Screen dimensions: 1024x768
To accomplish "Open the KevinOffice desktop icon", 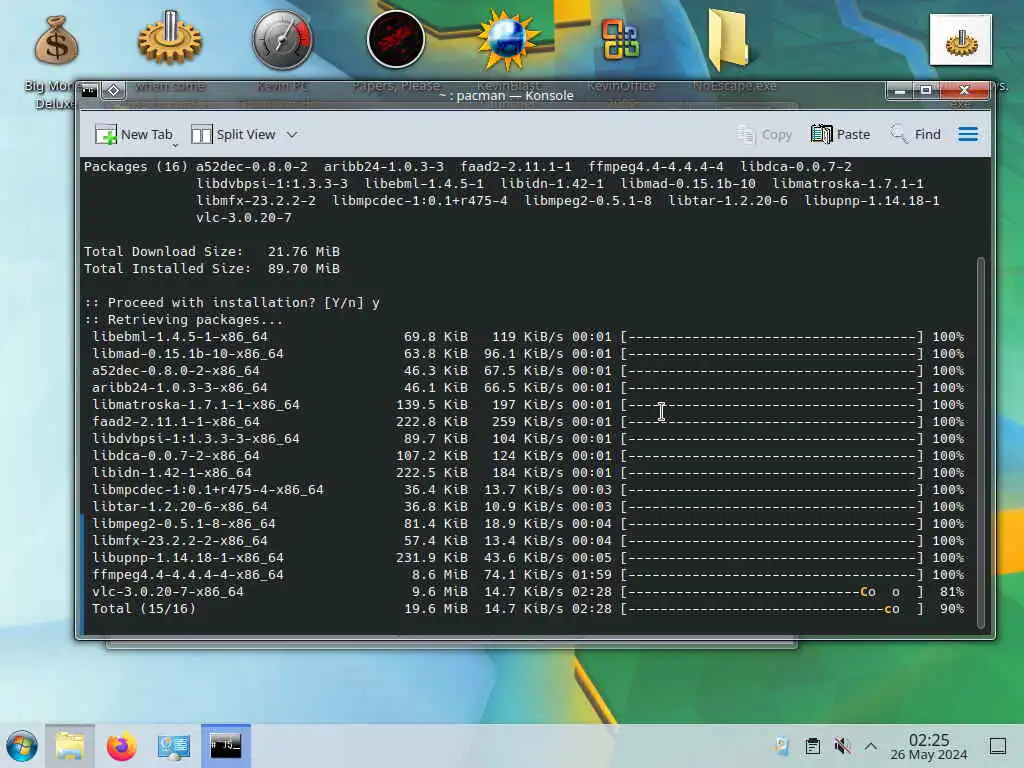I will point(620,40).
